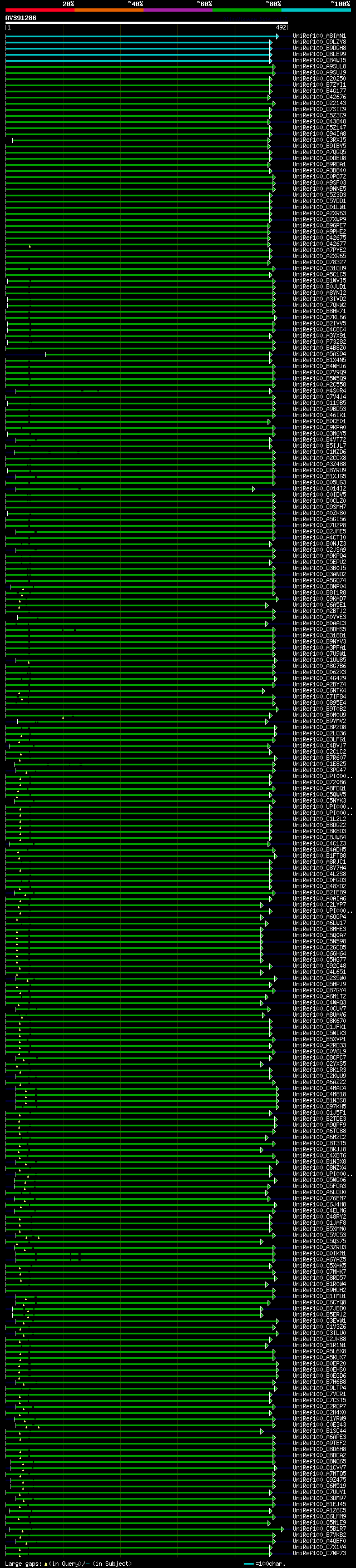This screenshot has height=1568, width=356.
Task: Select the UniRef100_A2XR63 label
Action: pos(319,213)
